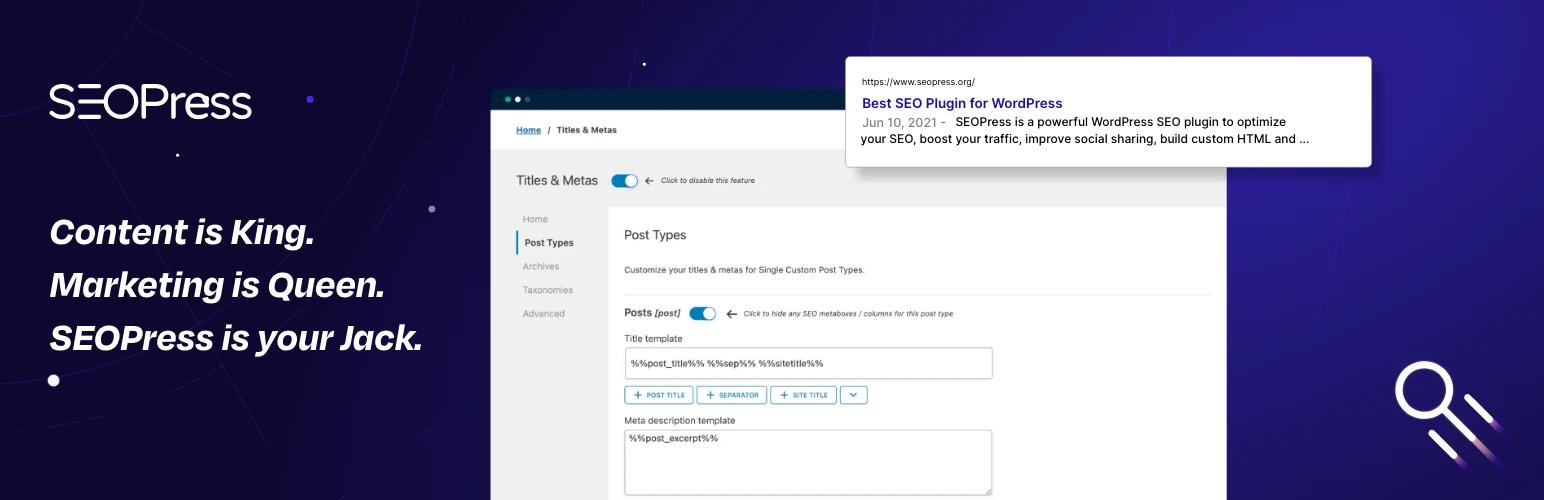Focus the Title template input field

pyautogui.click(x=808, y=363)
